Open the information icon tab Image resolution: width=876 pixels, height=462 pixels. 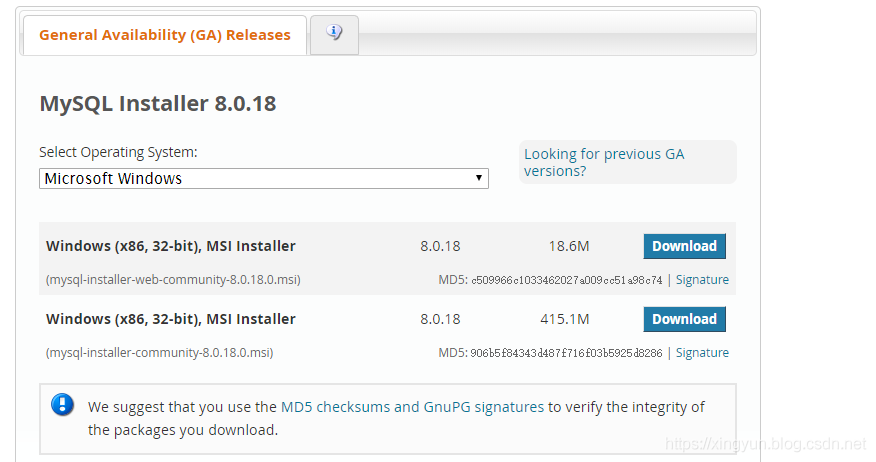click(334, 33)
